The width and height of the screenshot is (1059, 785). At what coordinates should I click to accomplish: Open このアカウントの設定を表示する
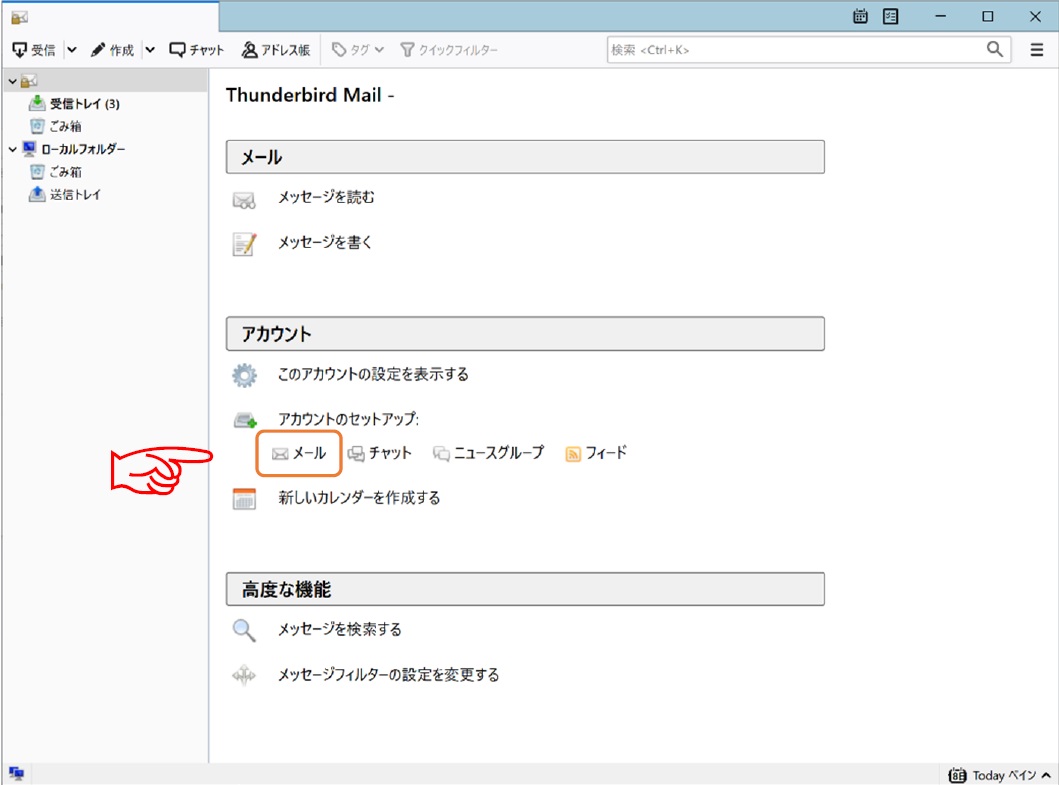tap(373, 374)
